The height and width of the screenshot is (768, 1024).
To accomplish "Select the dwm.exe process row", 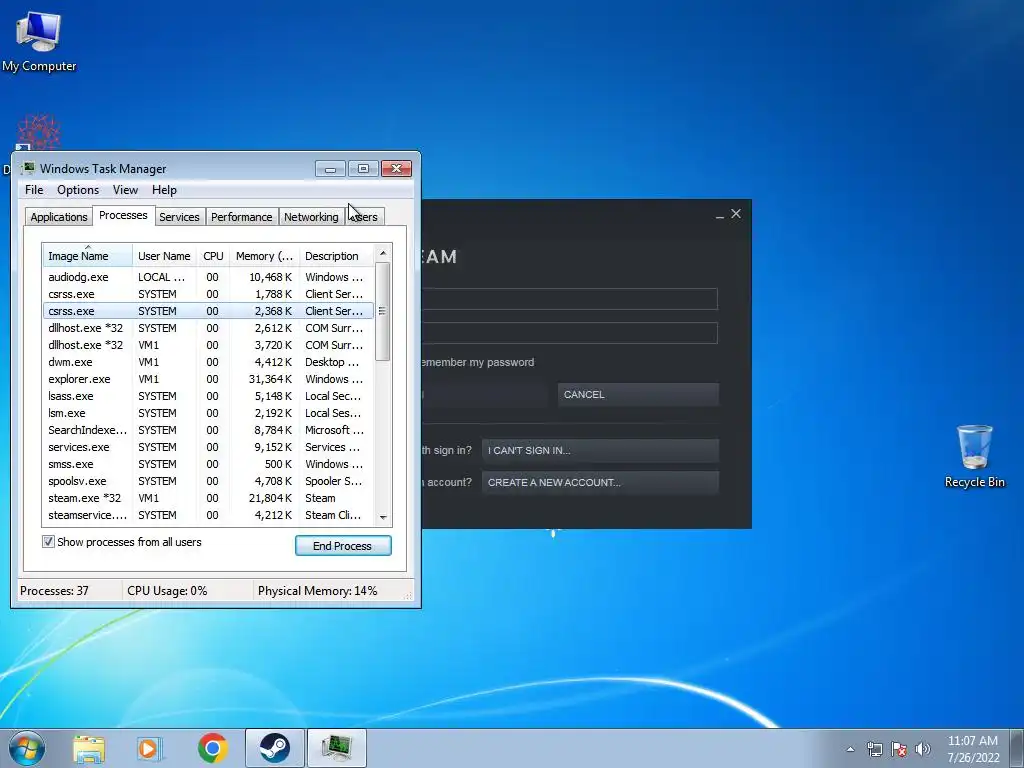I will click(208, 362).
